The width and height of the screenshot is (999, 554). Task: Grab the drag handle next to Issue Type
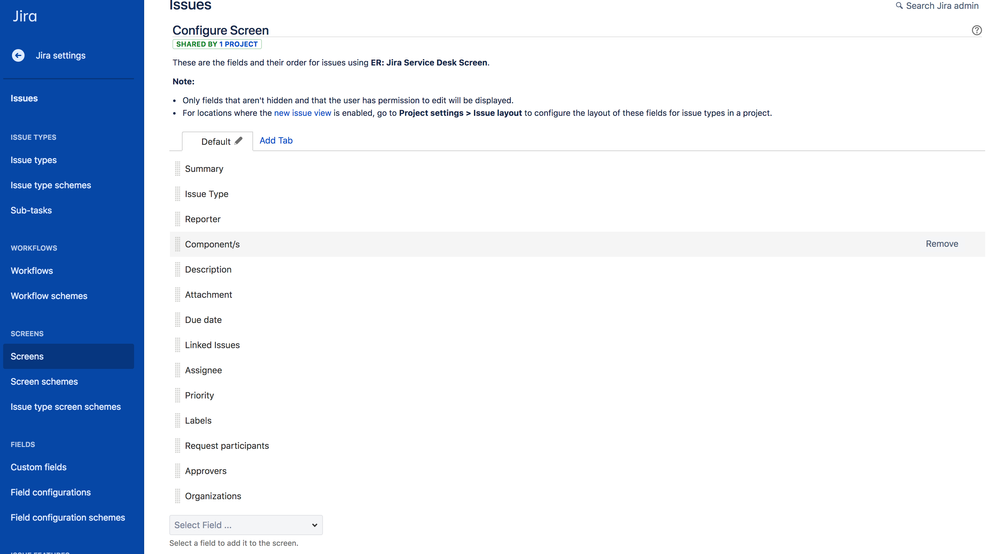pos(178,194)
